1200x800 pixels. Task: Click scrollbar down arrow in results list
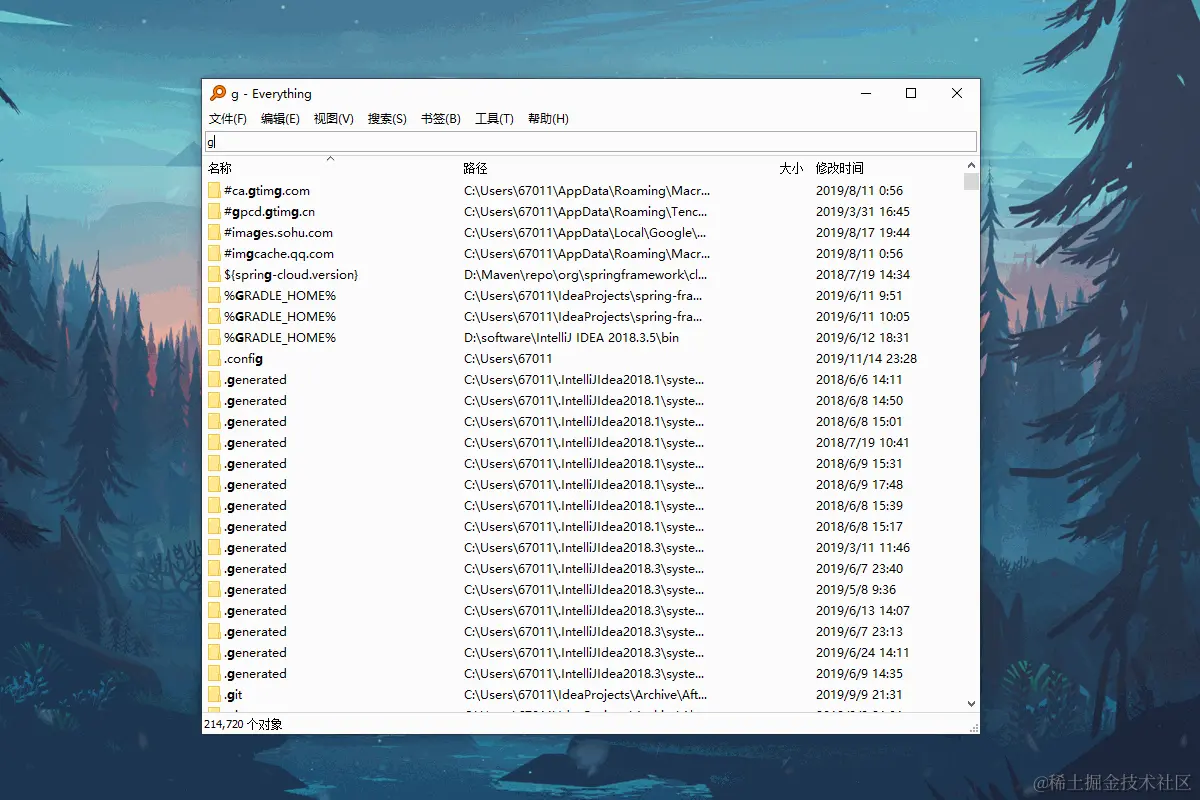(x=971, y=704)
